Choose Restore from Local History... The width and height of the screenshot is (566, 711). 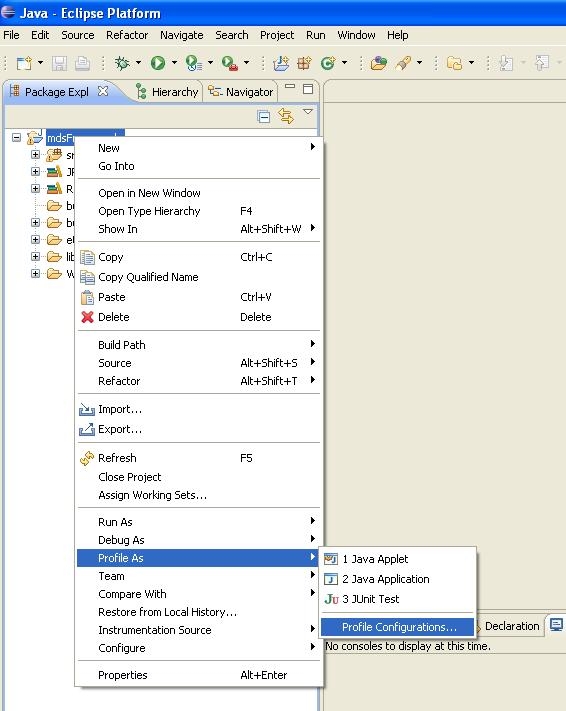(198, 612)
